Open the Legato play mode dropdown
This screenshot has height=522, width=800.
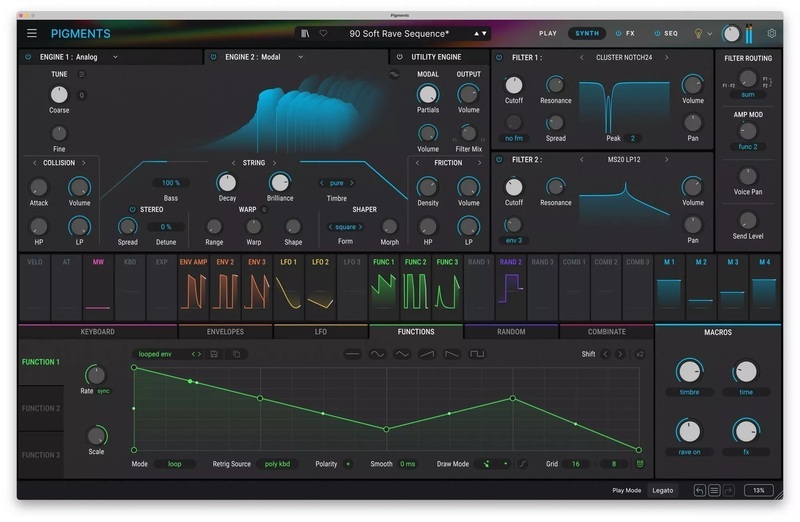pos(662,490)
